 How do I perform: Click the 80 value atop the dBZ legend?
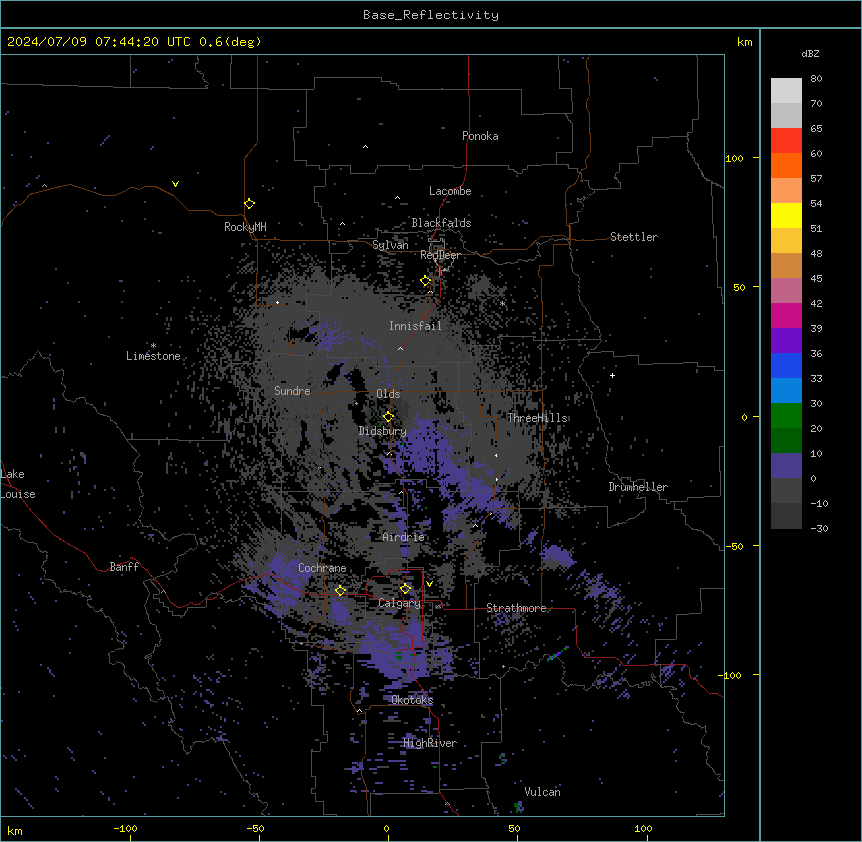coord(816,79)
